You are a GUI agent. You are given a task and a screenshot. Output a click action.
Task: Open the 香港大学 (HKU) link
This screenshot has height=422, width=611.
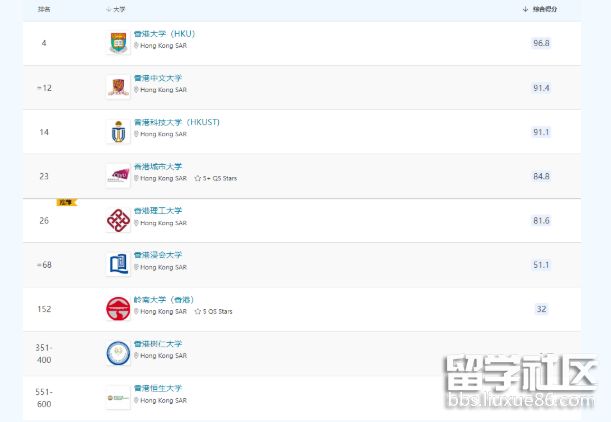pyautogui.click(x=164, y=34)
